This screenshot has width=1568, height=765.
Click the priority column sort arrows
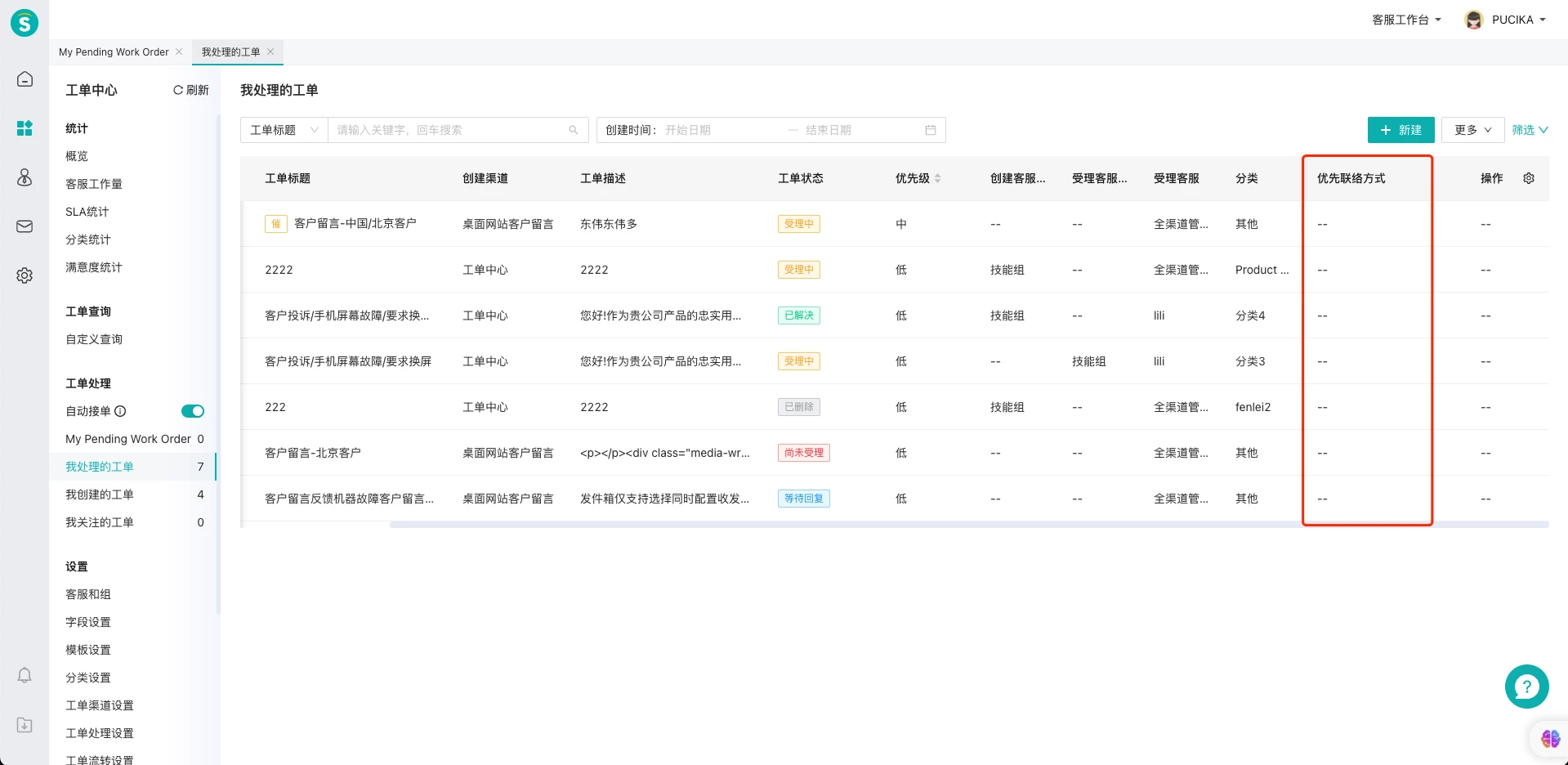pyautogui.click(x=938, y=178)
